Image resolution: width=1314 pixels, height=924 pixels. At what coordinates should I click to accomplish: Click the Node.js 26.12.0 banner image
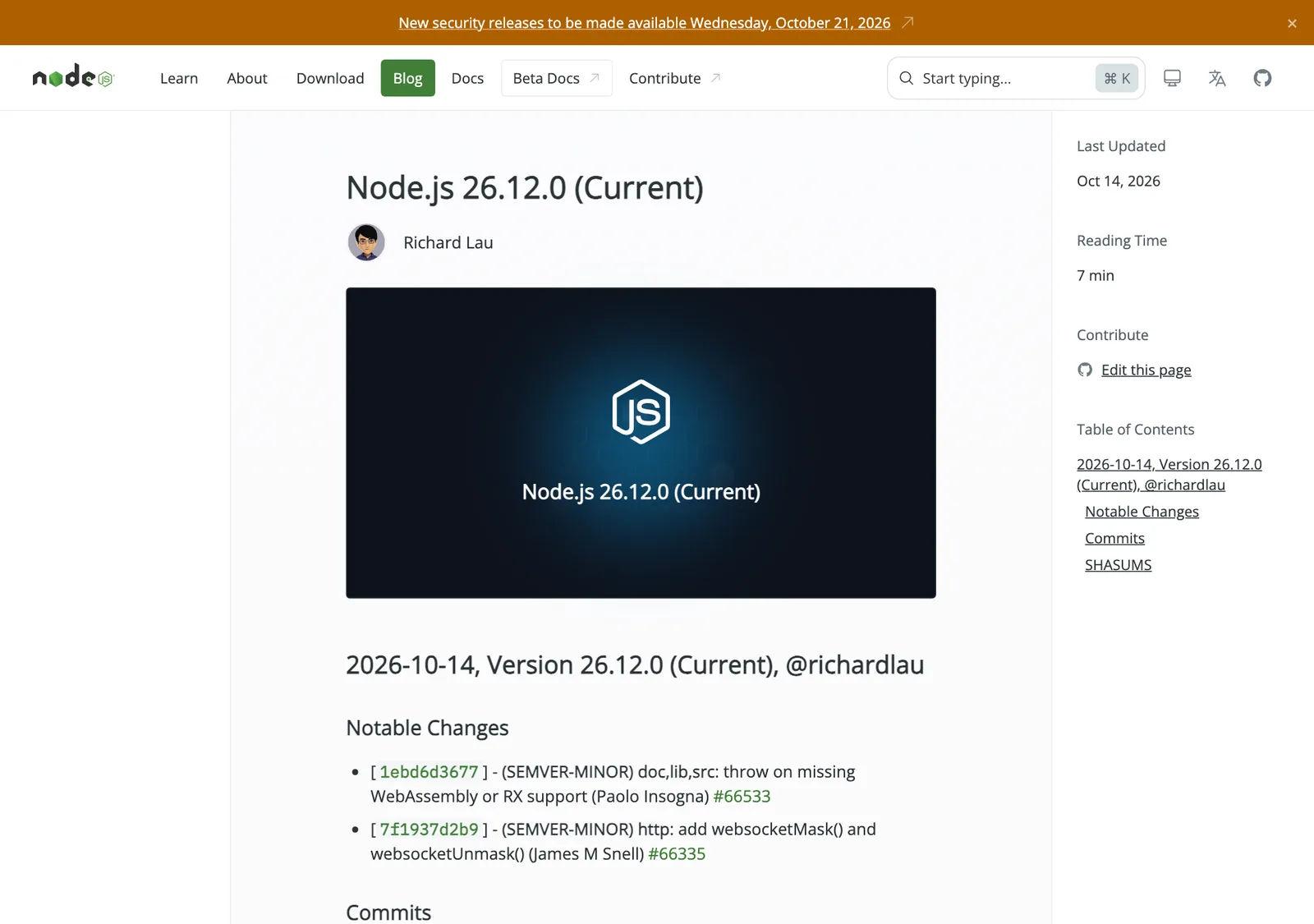(641, 443)
